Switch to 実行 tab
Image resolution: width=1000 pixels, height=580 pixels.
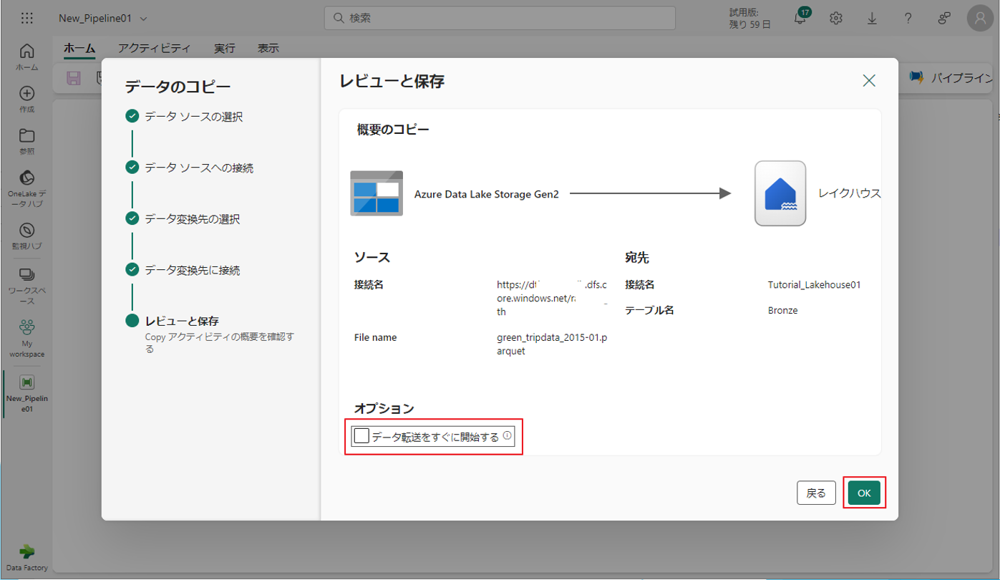click(x=225, y=48)
